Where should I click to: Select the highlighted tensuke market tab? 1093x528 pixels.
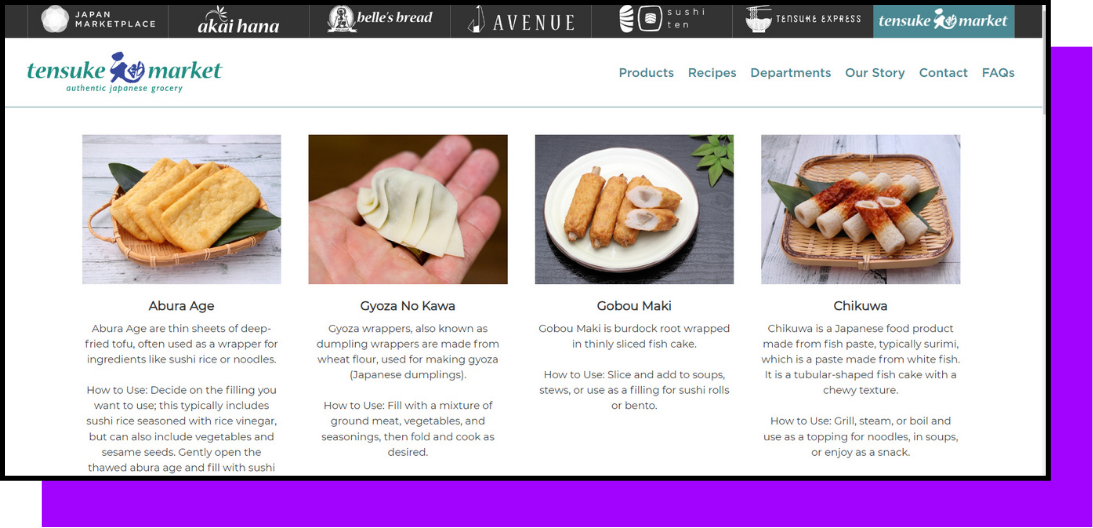943,21
